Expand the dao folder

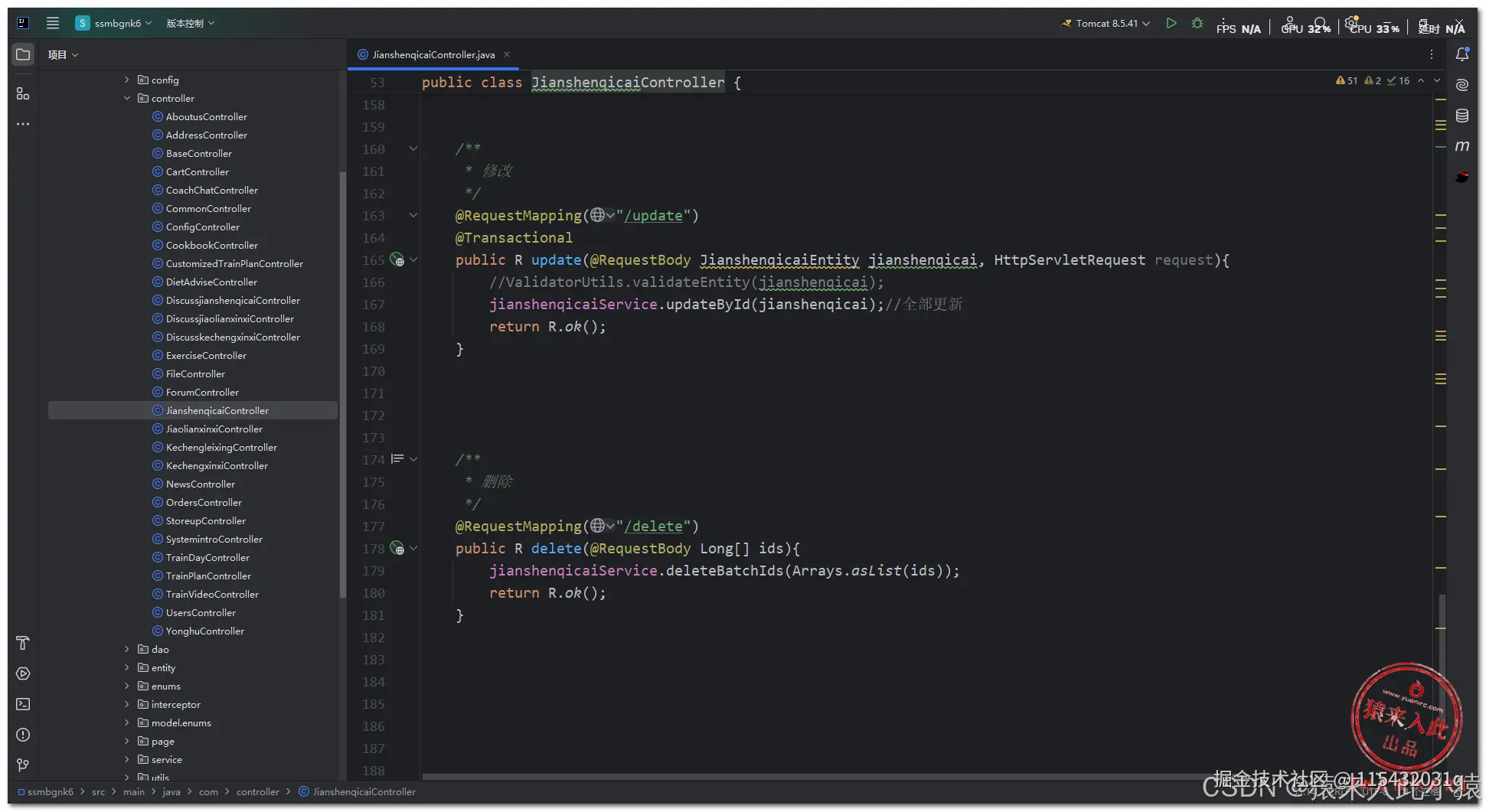[127, 649]
